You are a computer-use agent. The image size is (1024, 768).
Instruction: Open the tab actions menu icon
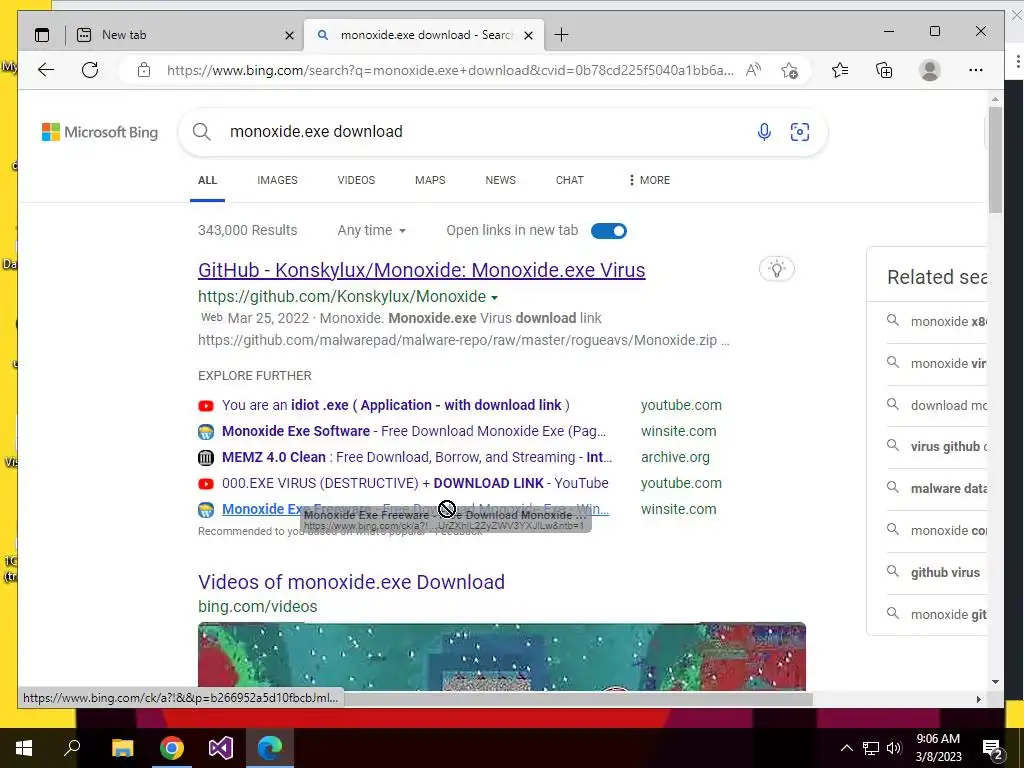tap(42, 35)
